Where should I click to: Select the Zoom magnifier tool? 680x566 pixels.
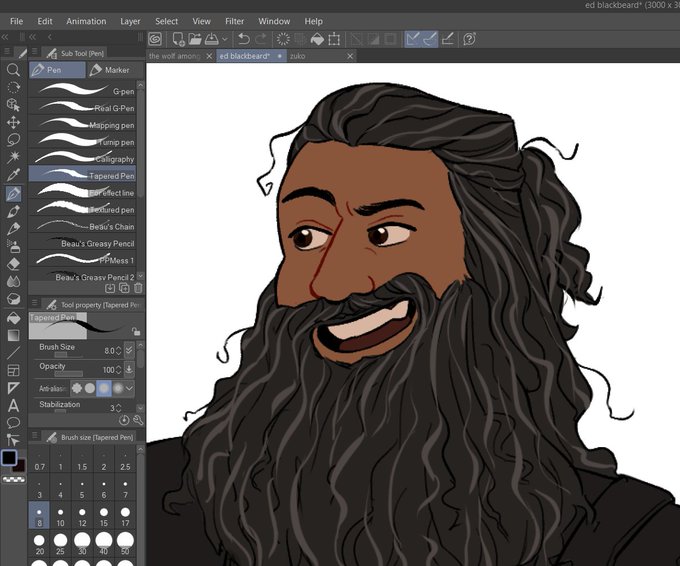[13, 70]
